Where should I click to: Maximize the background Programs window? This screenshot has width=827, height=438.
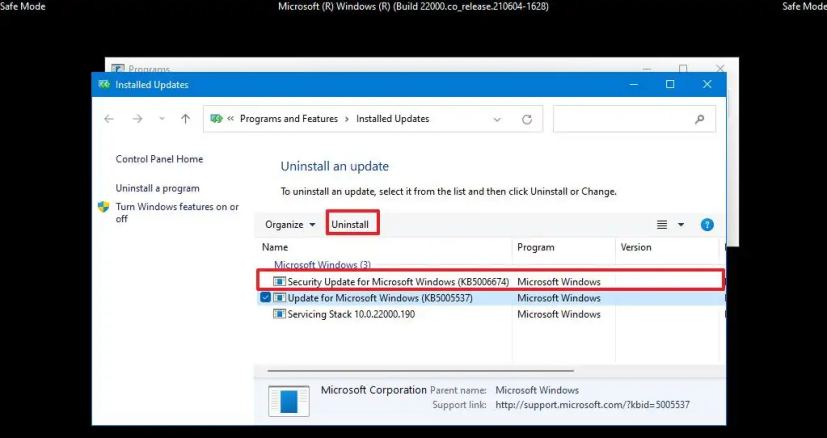(x=683, y=68)
